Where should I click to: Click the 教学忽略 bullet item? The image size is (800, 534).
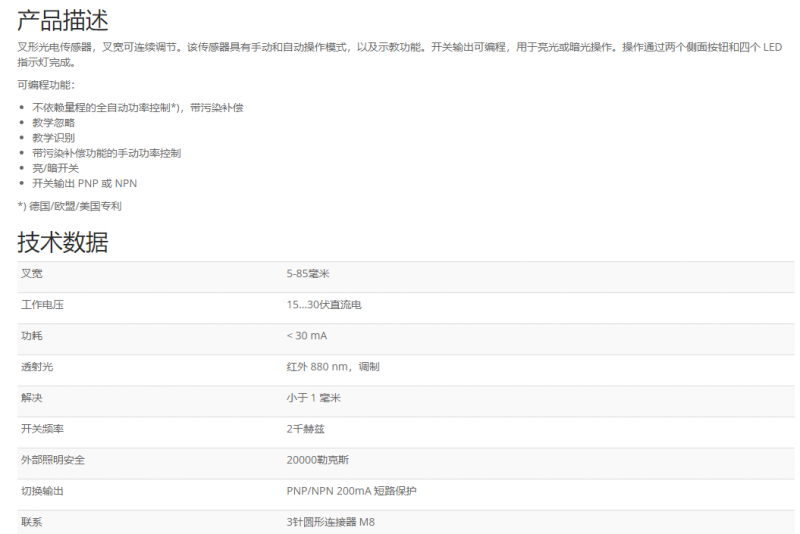[x=53, y=122]
